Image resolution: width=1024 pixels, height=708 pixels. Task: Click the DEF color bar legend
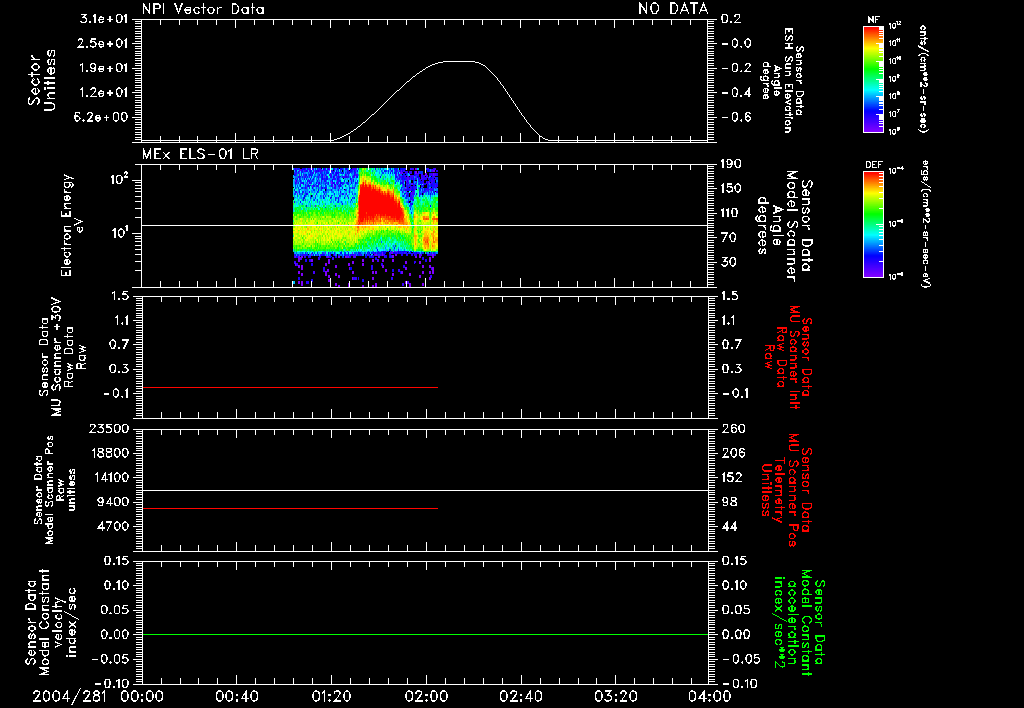point(873,223)
